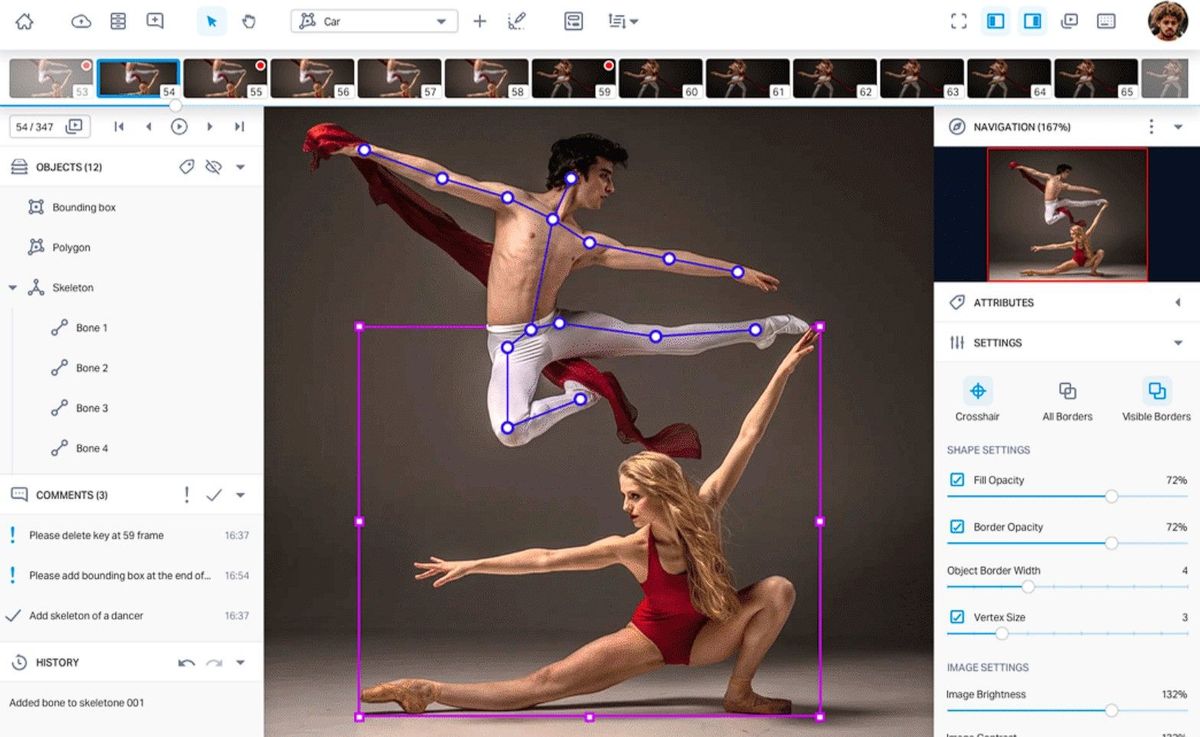Expand the Attributes panel

pyautogui.click(x=1177, y=302)
